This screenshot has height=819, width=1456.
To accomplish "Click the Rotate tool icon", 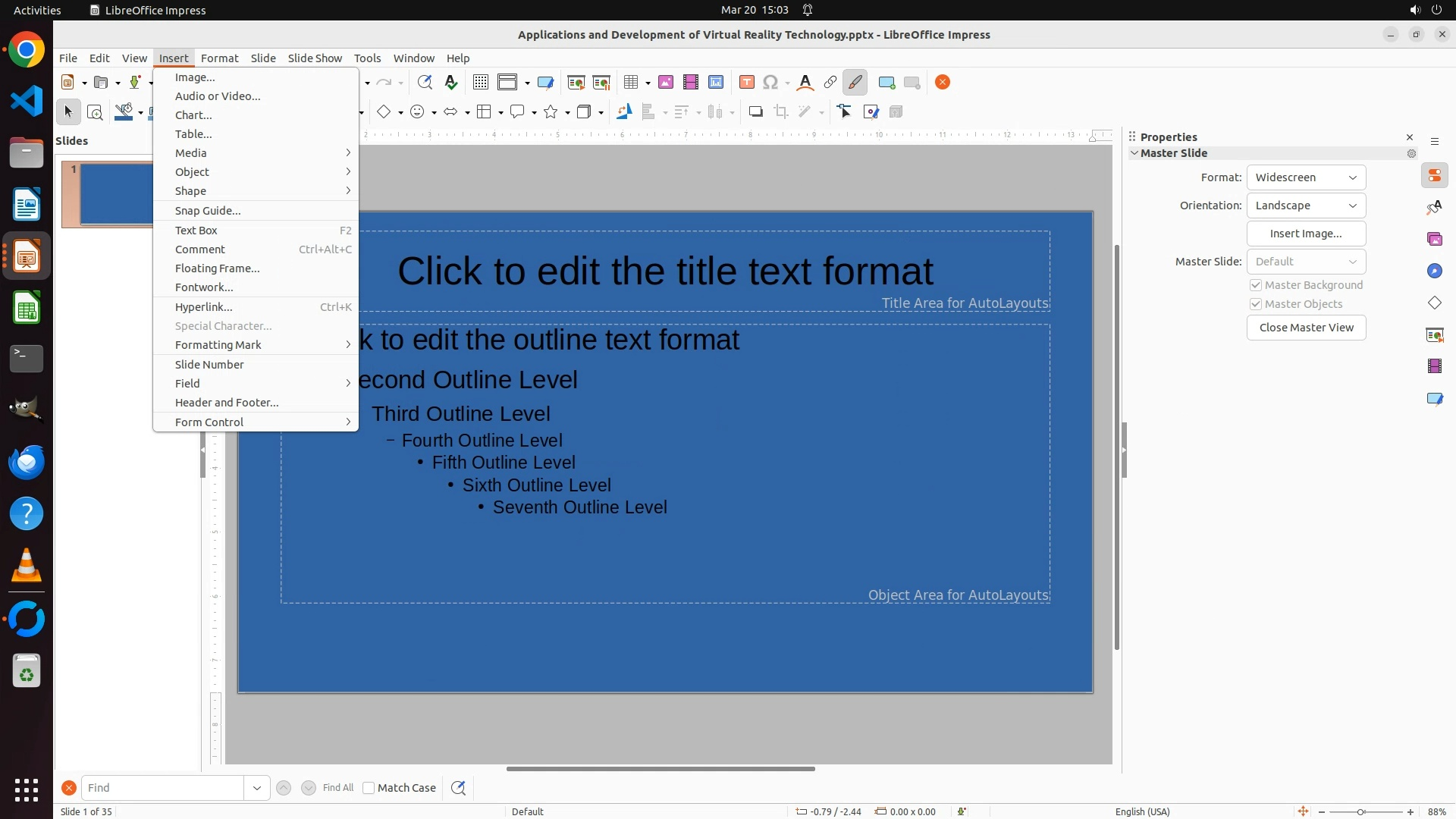I will 623,112.
